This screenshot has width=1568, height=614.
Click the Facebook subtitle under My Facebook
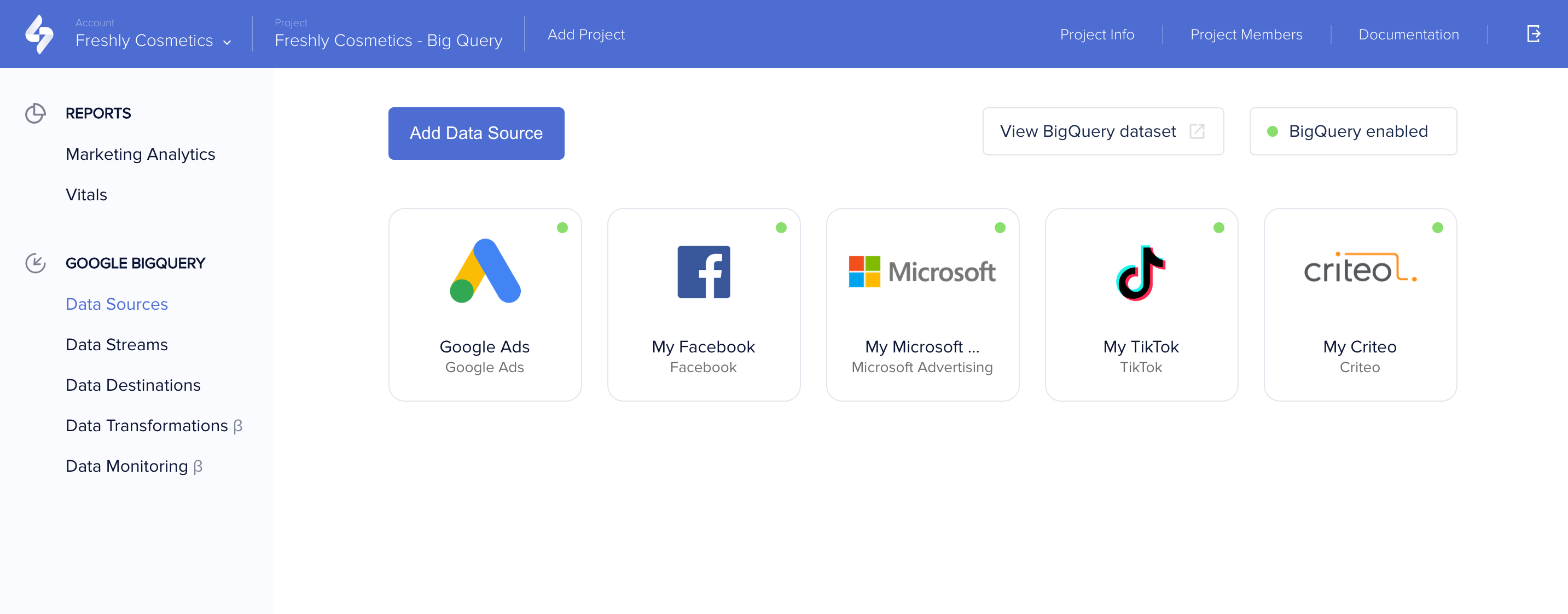click(703, 367)
